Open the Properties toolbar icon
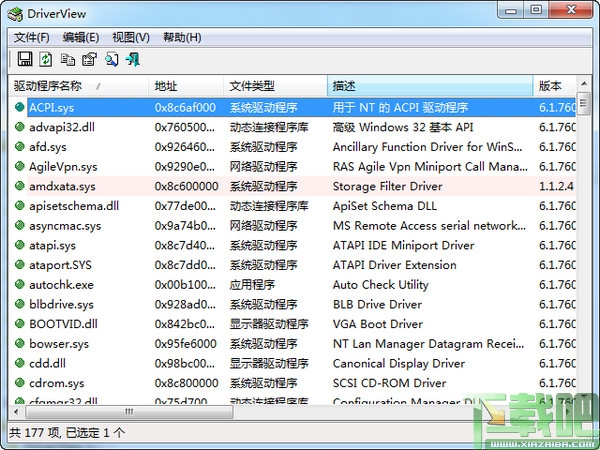Viewport: 600px width, 450px height. coord(90,59)
